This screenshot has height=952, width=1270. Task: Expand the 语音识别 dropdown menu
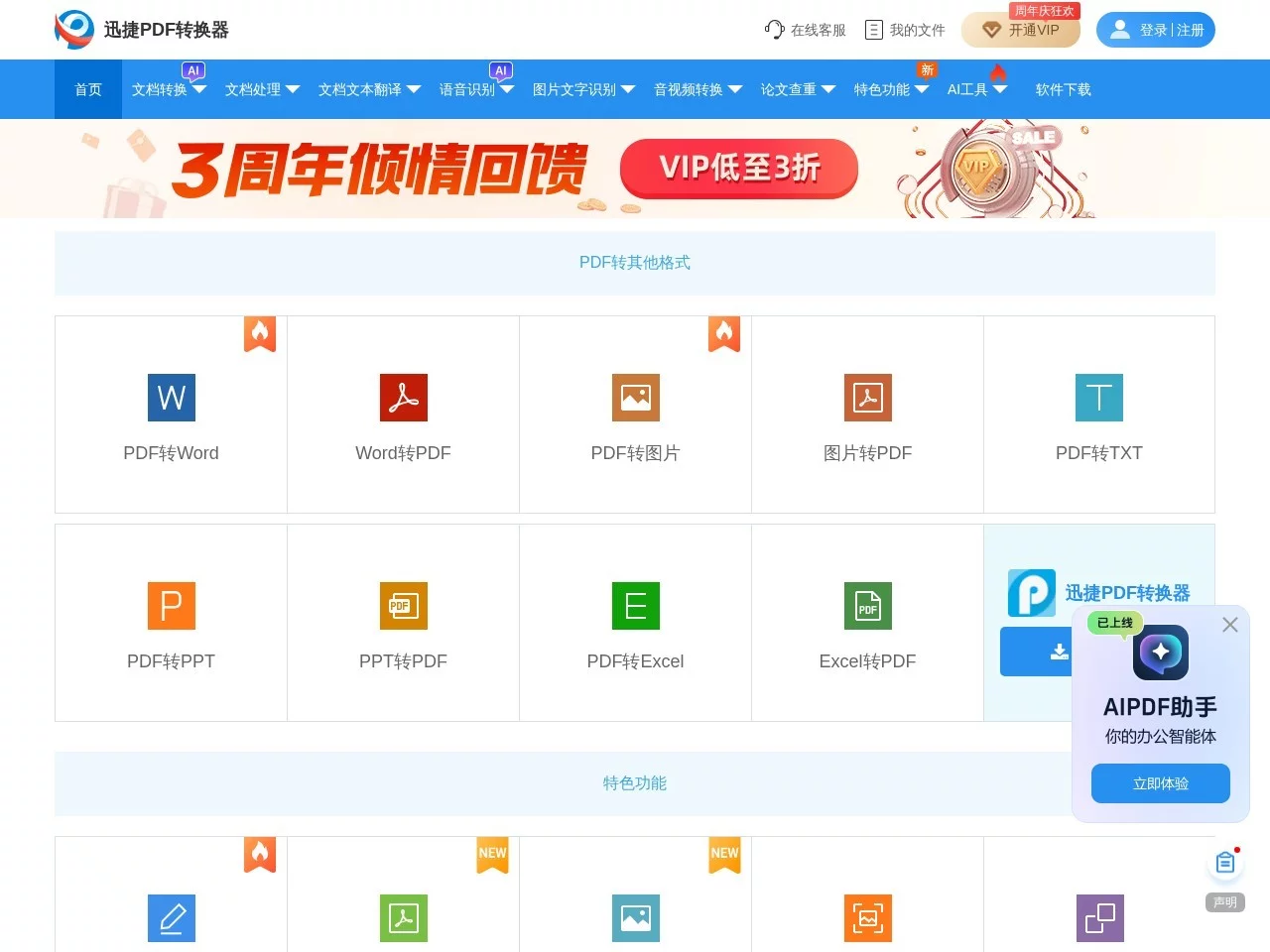click(475, 89)
